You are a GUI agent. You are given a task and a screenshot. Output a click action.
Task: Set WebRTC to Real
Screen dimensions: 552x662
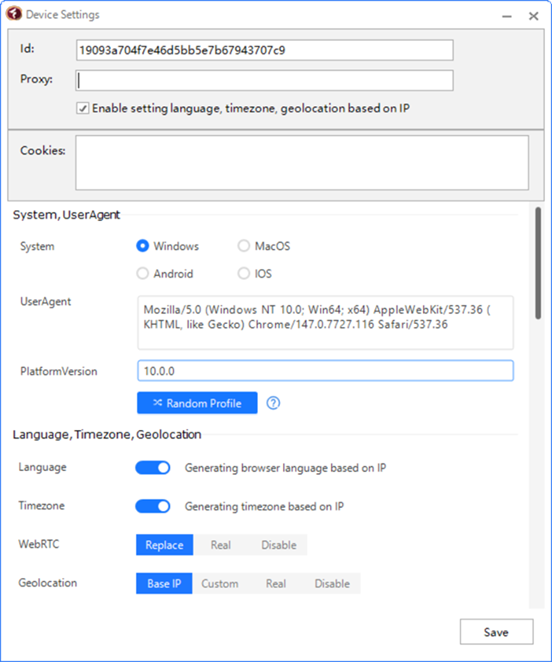220,545
